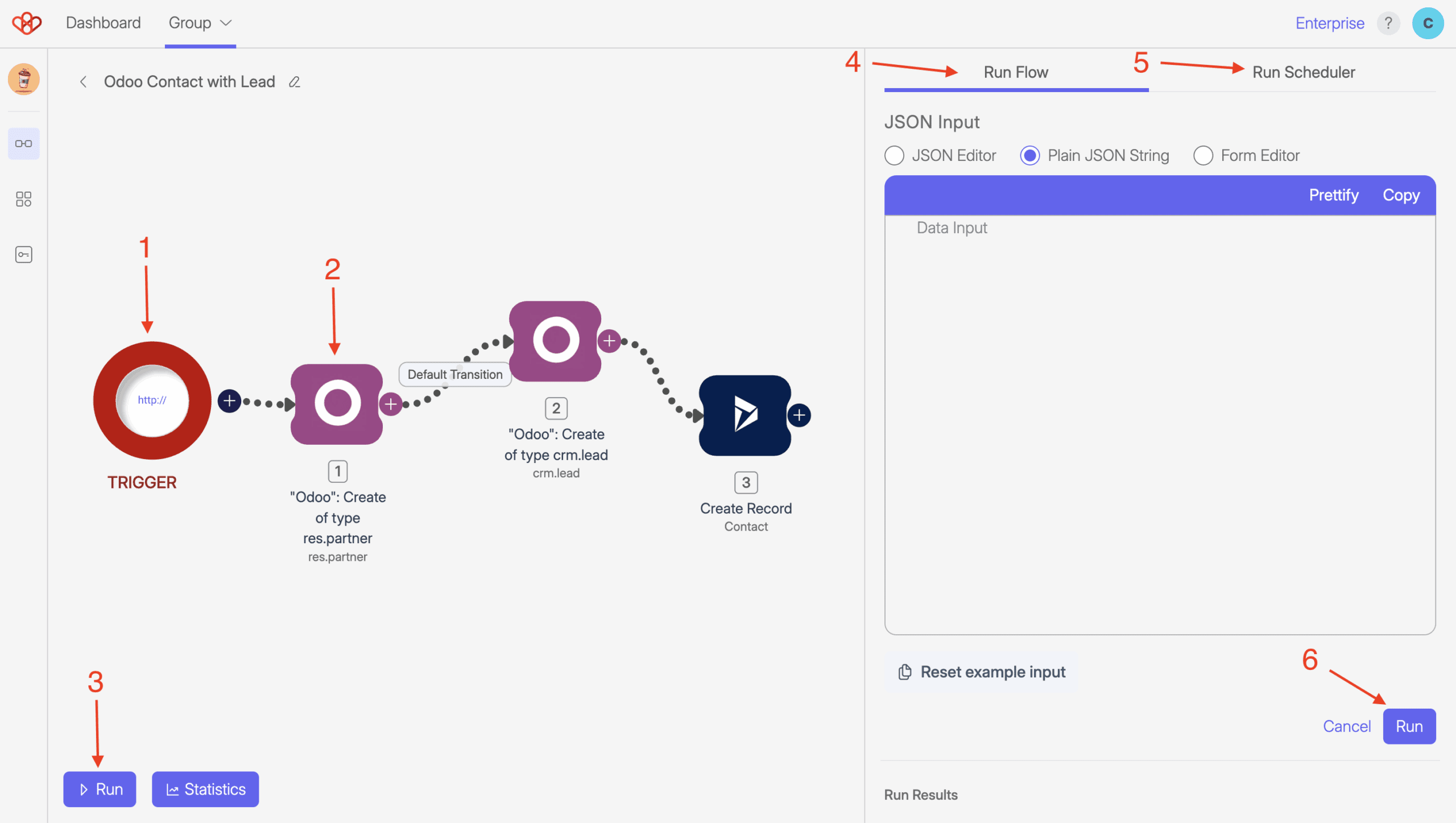Select the Dynamics Create Record node
This screenshot has width=1456, height=823.
(745, 415)
